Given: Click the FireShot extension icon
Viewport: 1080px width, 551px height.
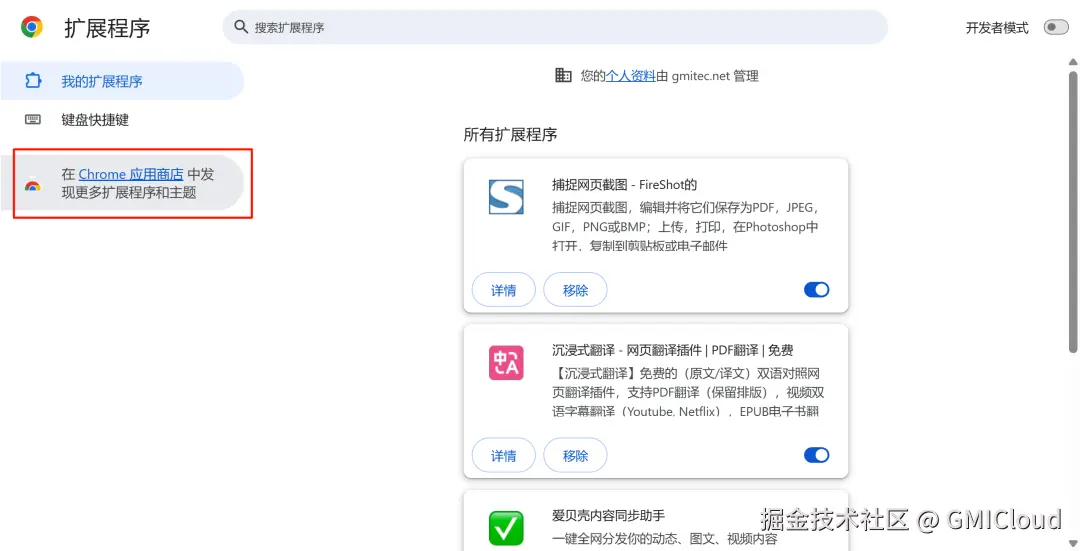Looking at the screenshot, I should tap(506, 197).
